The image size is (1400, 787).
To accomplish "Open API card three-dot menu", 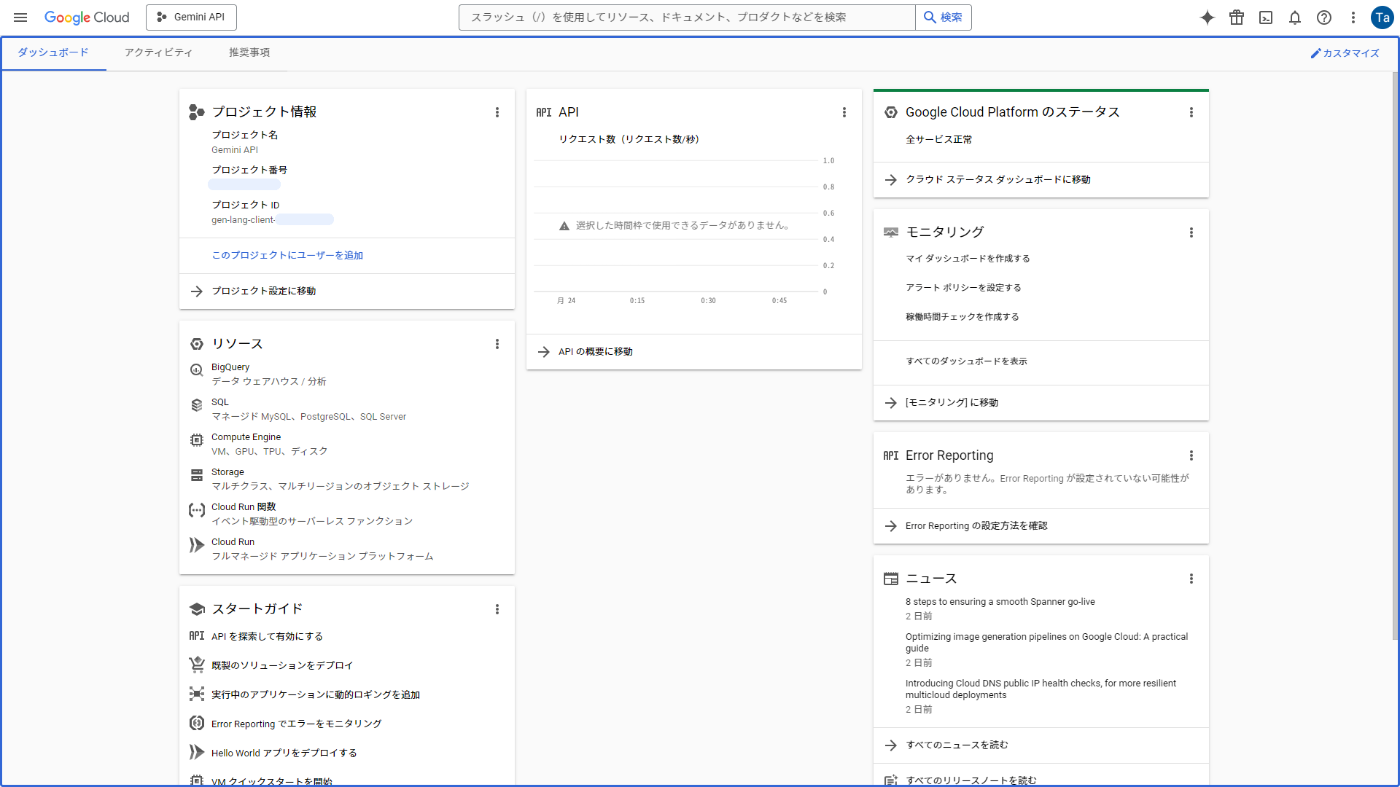I will [844, 112].
